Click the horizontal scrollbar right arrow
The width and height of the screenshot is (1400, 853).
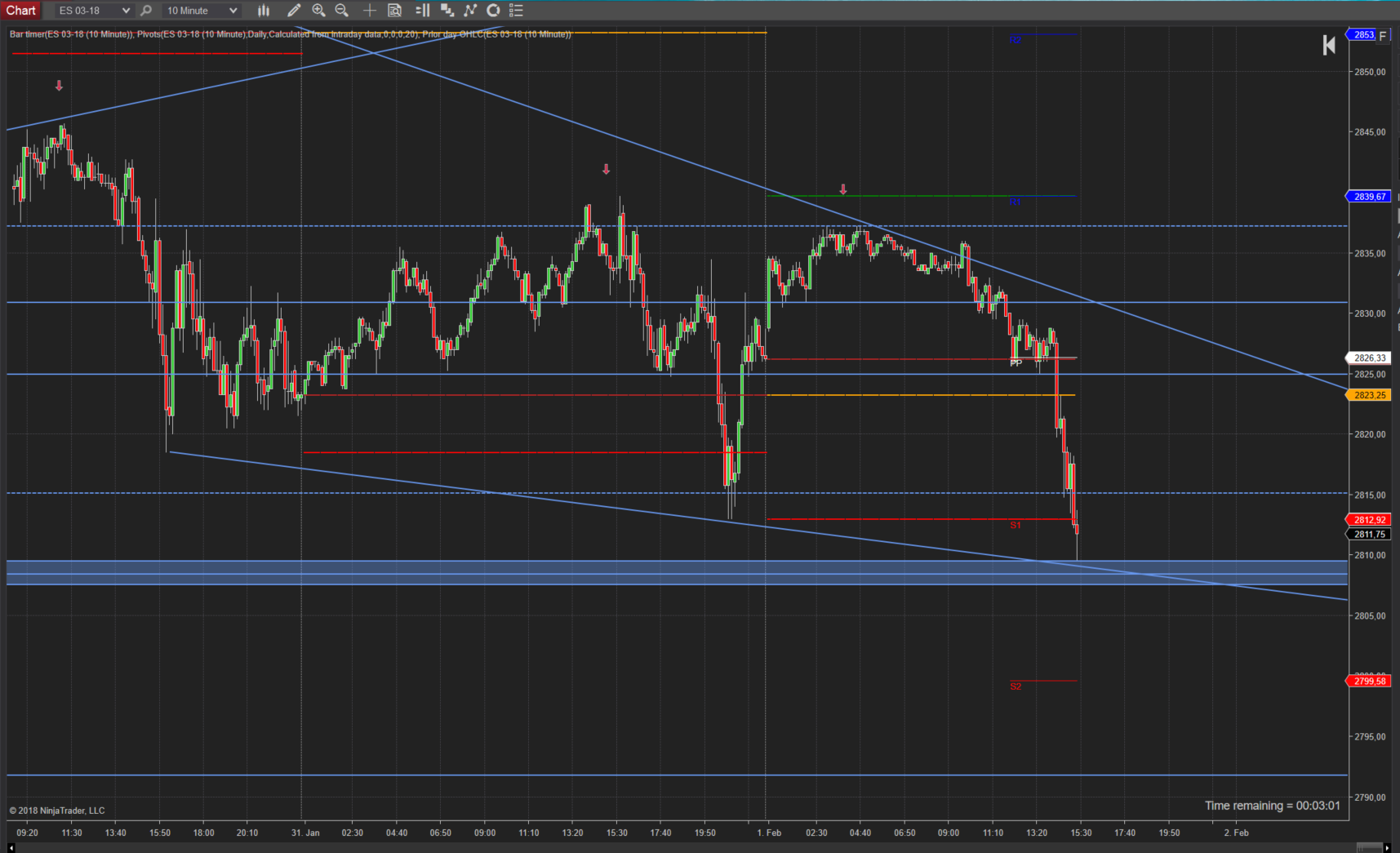(x=1387, y=848)
